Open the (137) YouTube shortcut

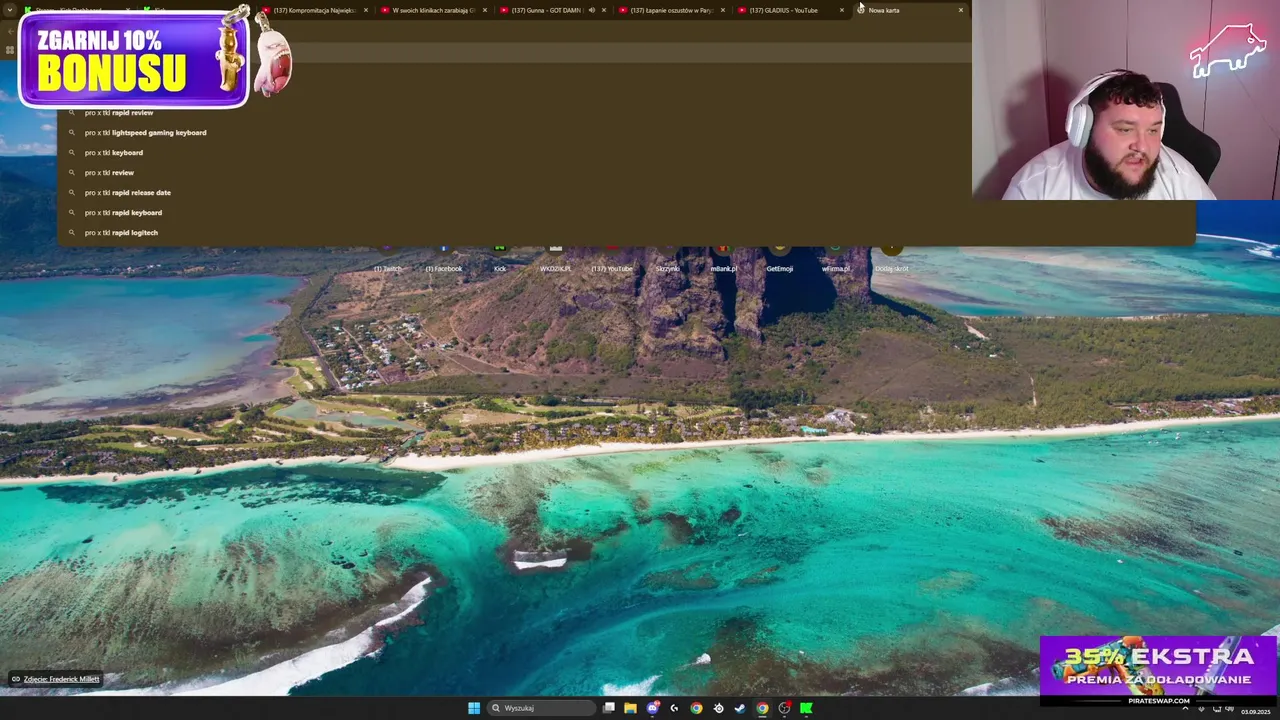(612, 259)
